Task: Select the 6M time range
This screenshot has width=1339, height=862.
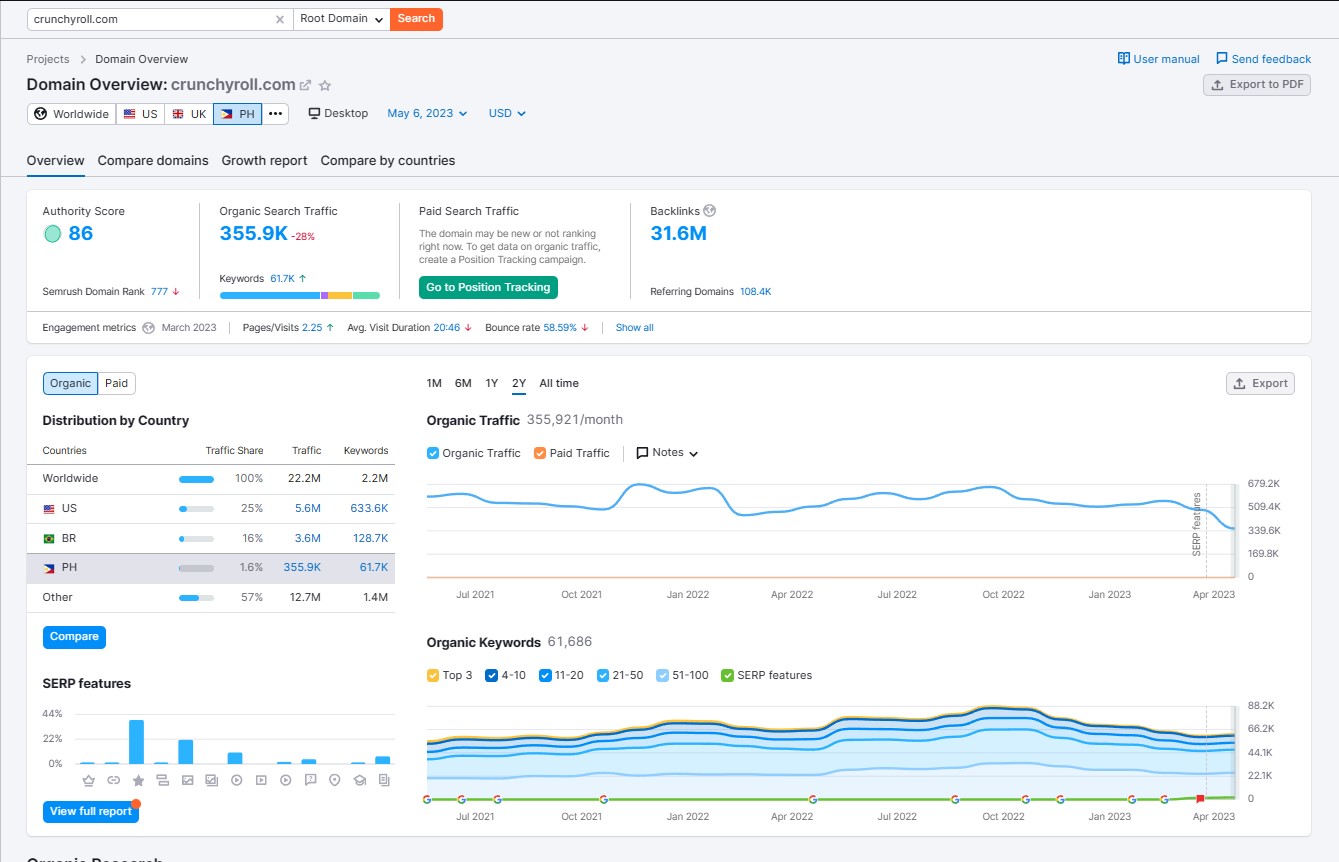Action: pyautogui.click(x=463, y=384)
